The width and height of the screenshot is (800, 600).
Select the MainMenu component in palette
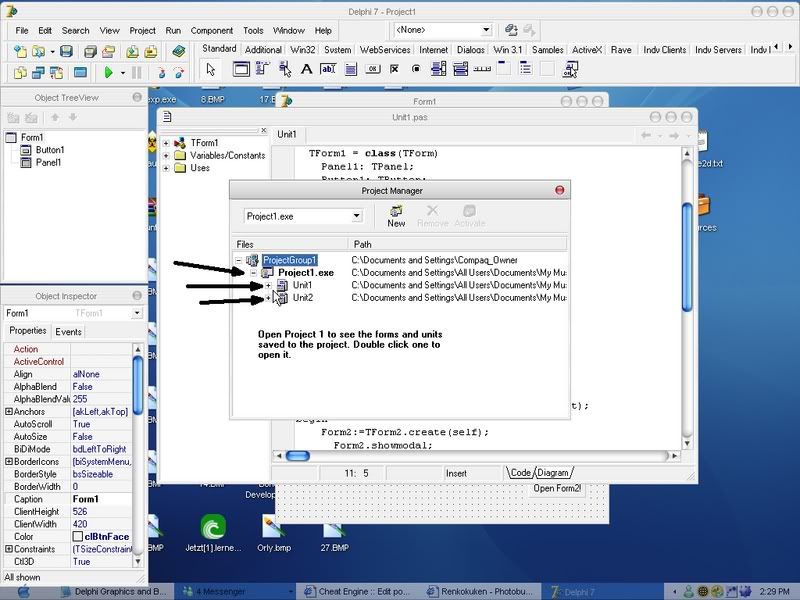[x=262, y=69]
